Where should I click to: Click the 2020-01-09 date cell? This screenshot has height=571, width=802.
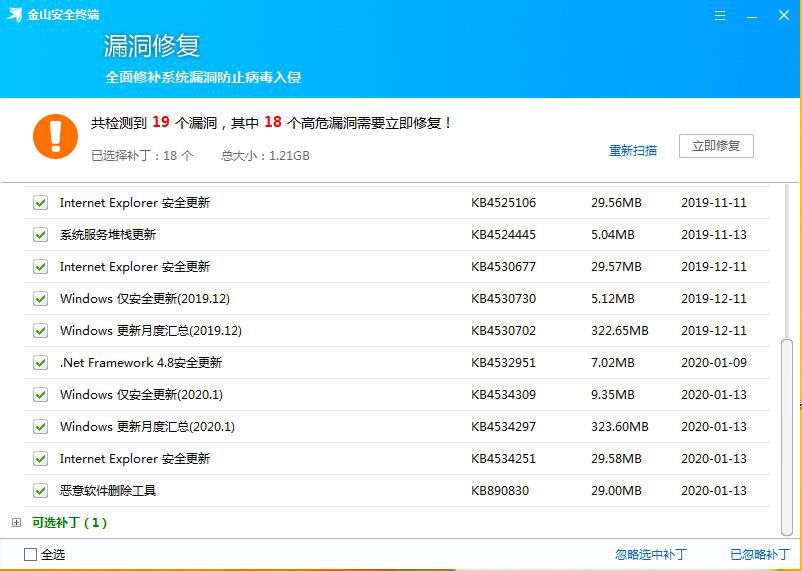(x=714, y=363)
